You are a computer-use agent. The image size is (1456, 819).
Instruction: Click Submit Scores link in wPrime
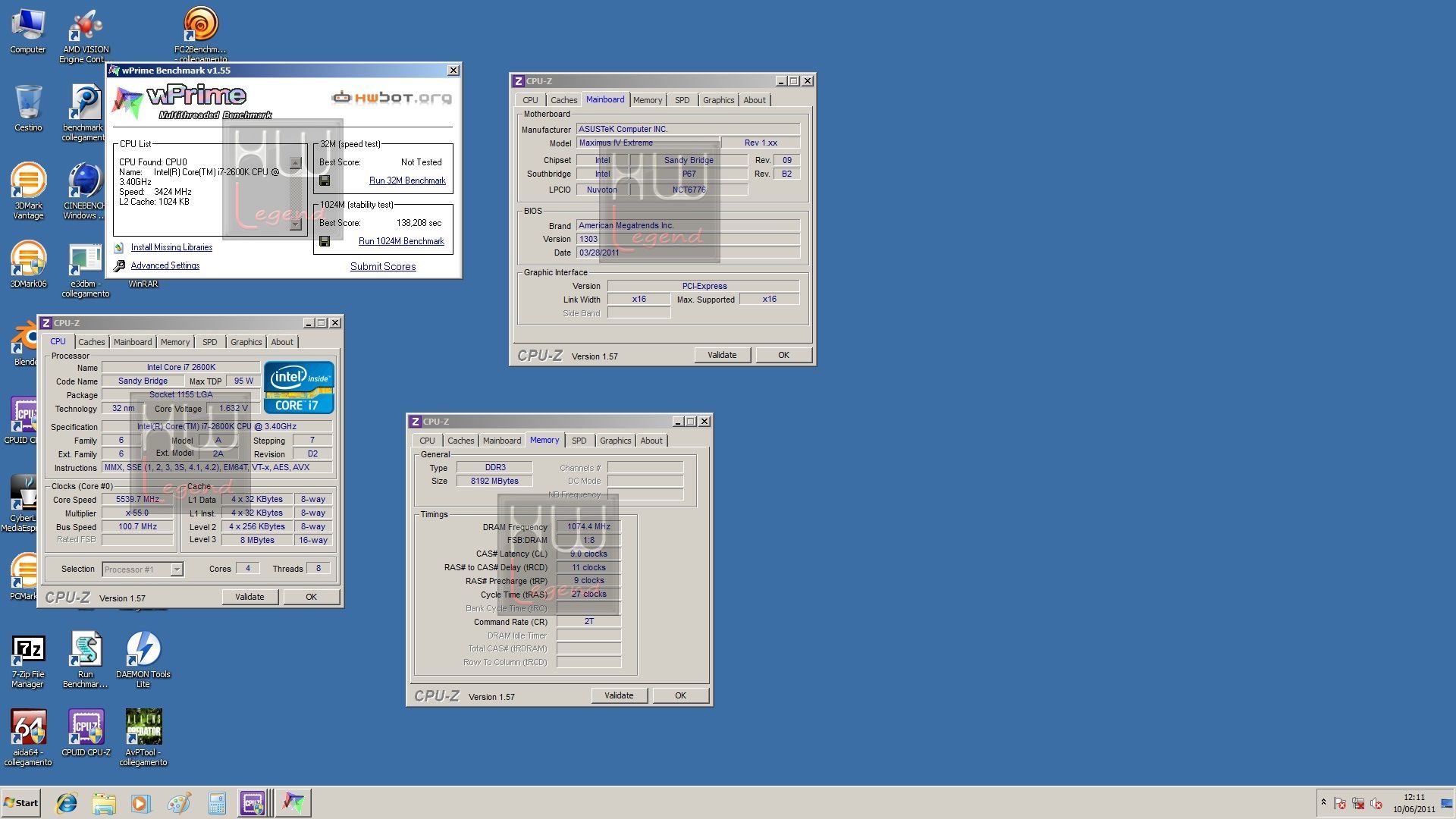383,266
